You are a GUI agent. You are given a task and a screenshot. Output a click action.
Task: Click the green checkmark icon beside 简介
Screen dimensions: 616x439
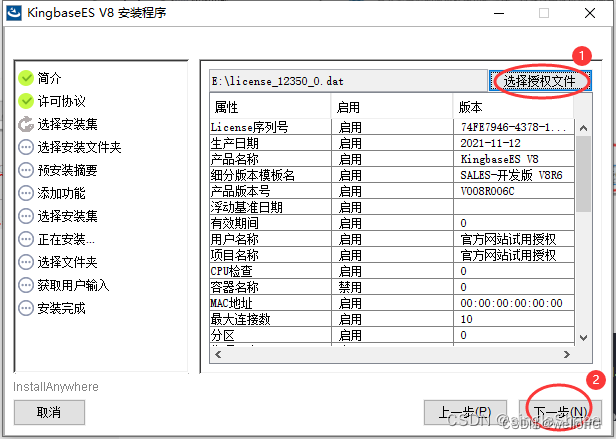[26, 78]
